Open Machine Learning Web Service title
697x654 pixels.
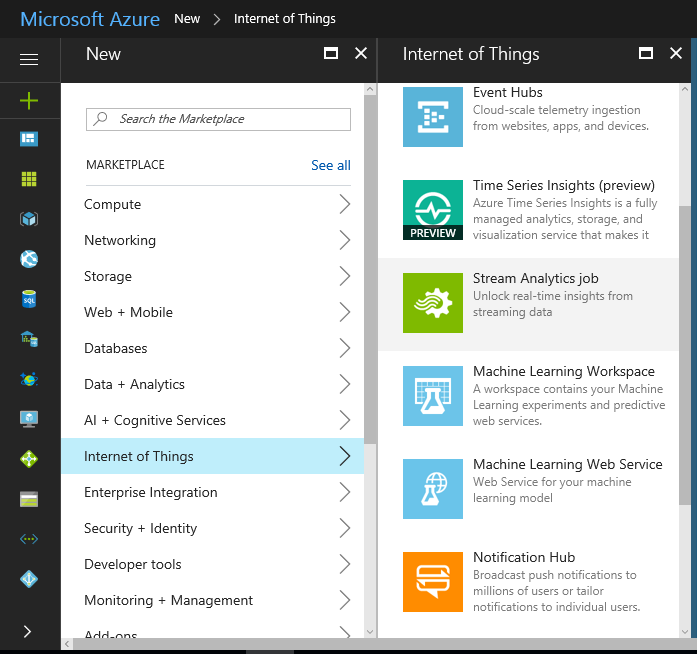(568, 464)
